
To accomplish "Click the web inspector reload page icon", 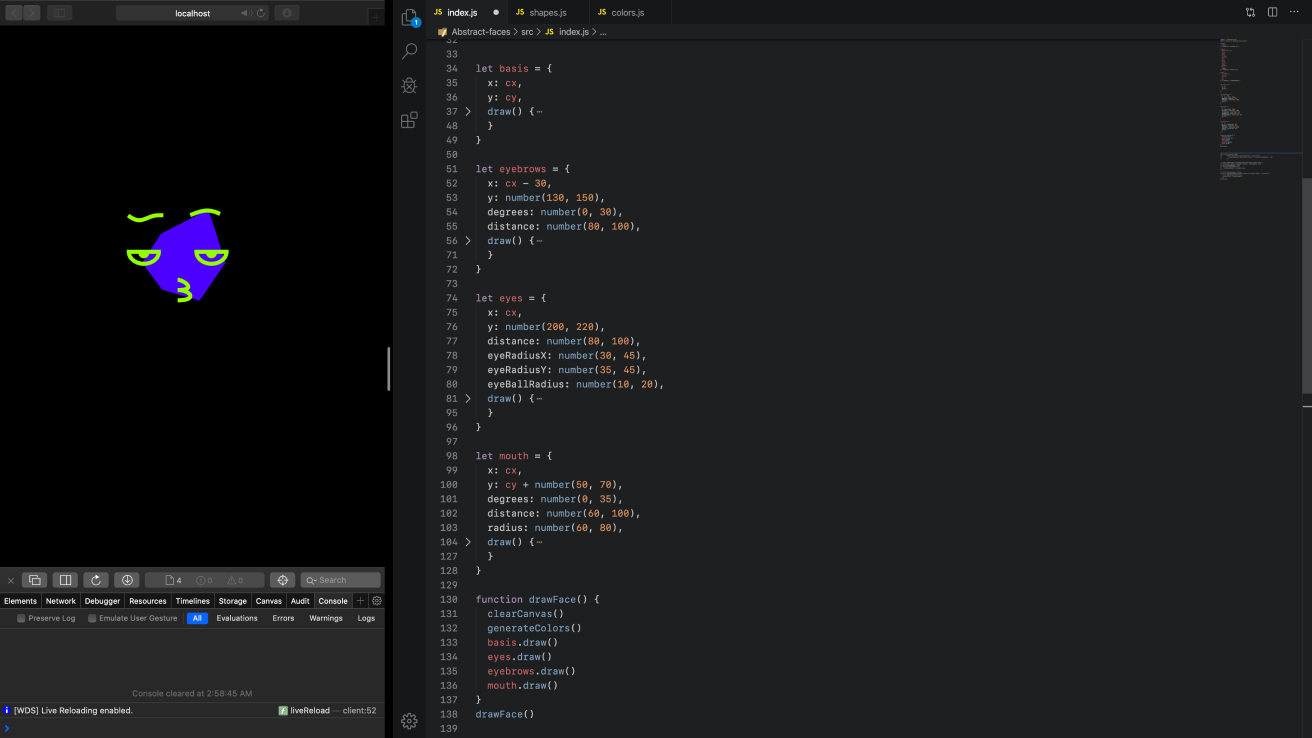I will tap(96, 580).
